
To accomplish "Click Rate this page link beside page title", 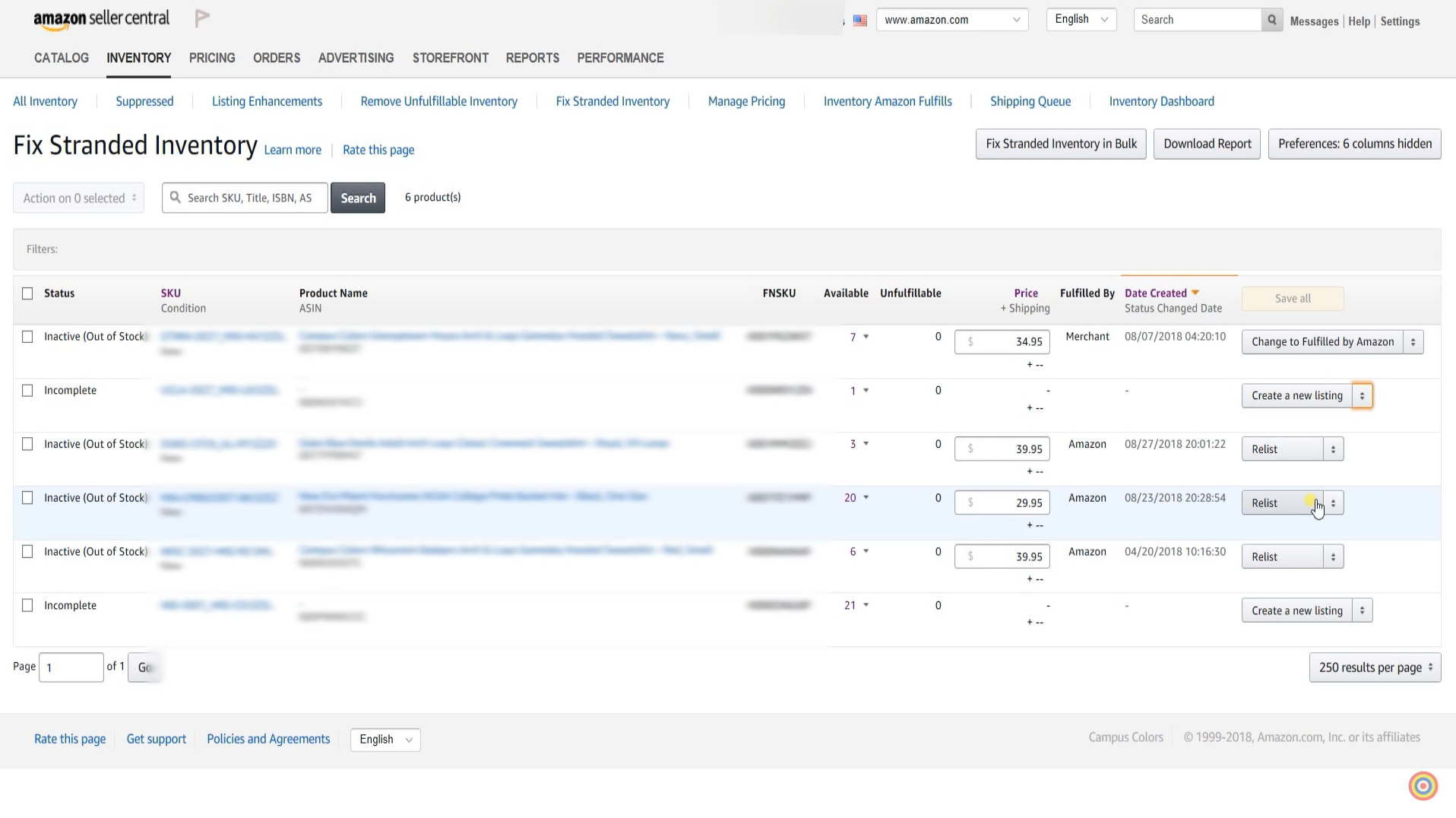I will coord(378,150).
